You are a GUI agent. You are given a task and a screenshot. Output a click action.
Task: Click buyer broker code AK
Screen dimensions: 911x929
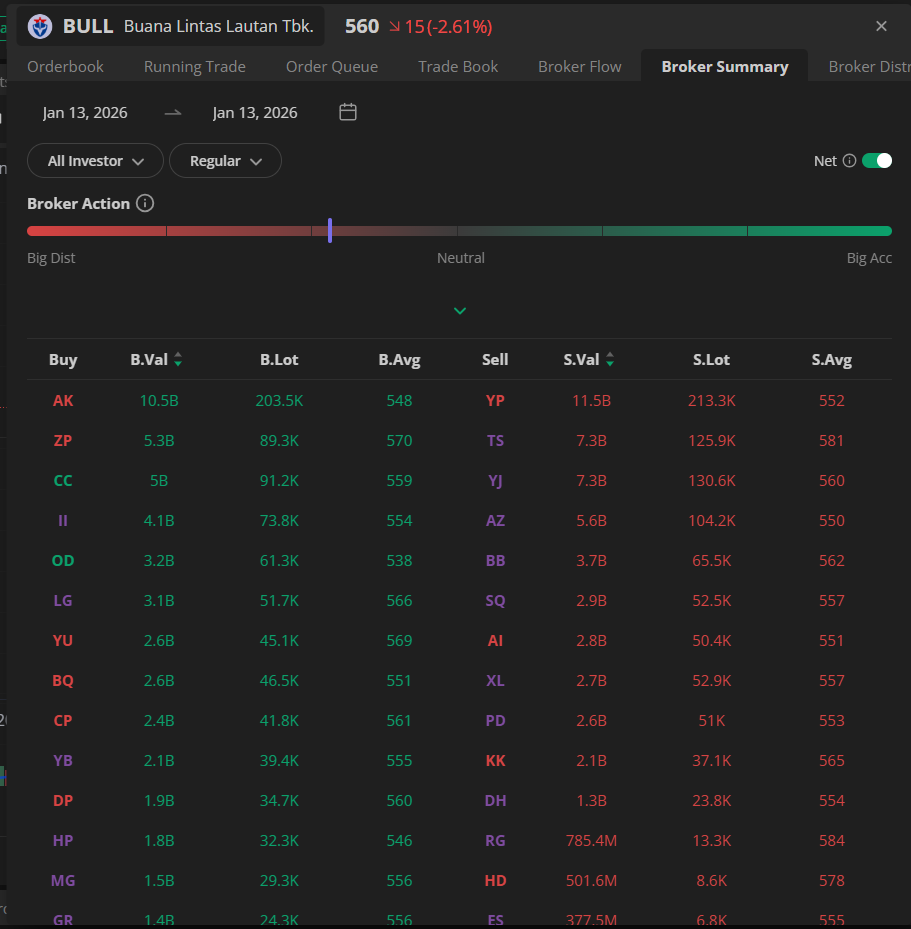tap(63, 401)
